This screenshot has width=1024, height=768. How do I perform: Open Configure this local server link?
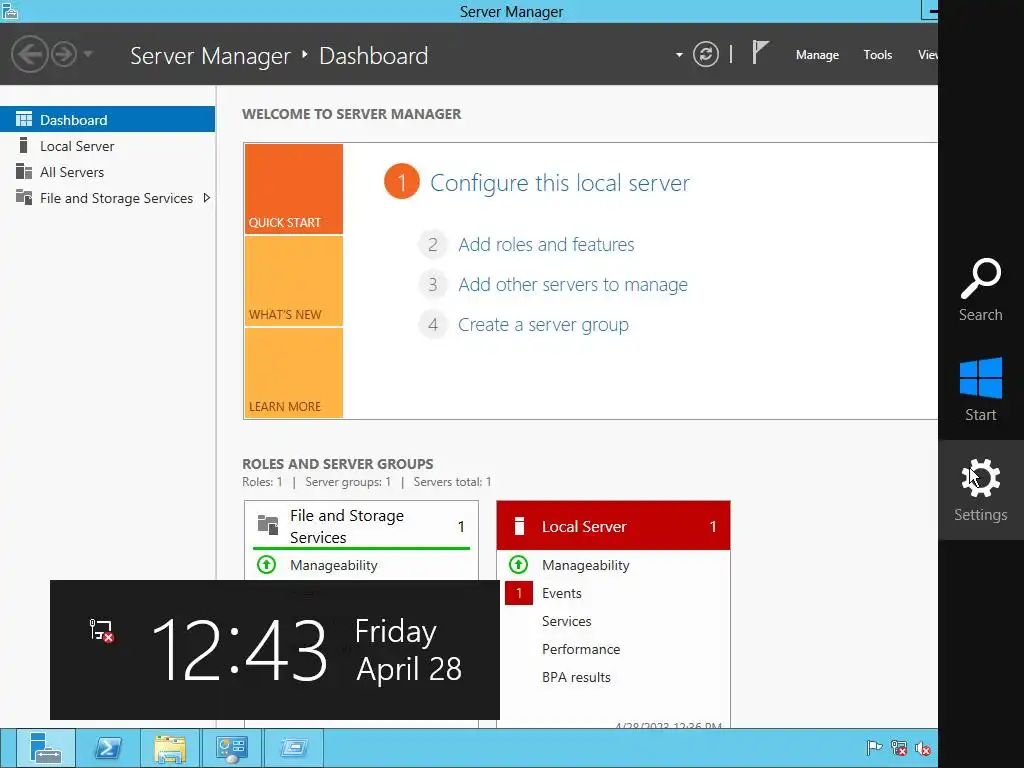tap(560, 183)
